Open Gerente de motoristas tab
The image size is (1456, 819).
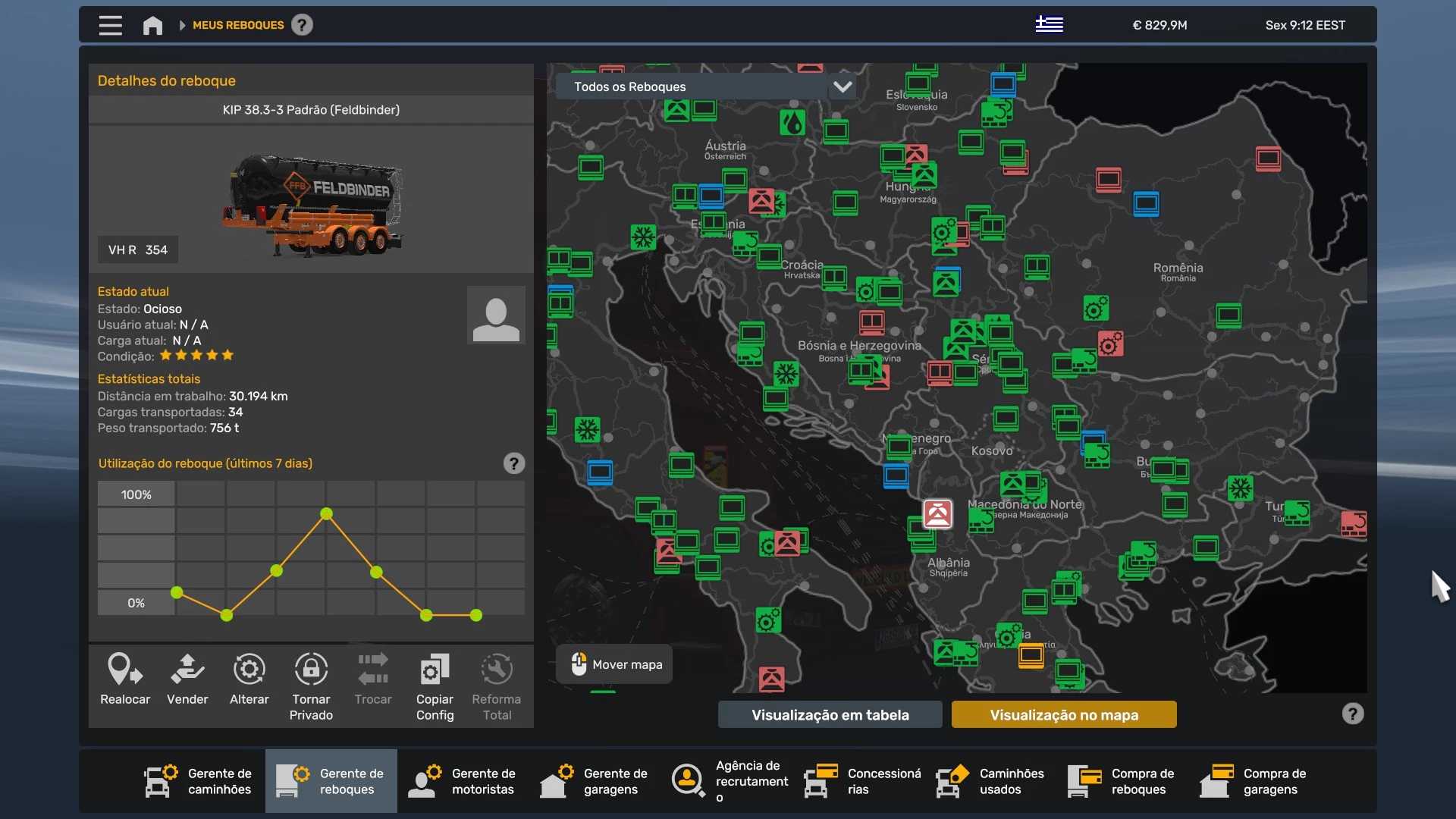(x=463, y=781)
